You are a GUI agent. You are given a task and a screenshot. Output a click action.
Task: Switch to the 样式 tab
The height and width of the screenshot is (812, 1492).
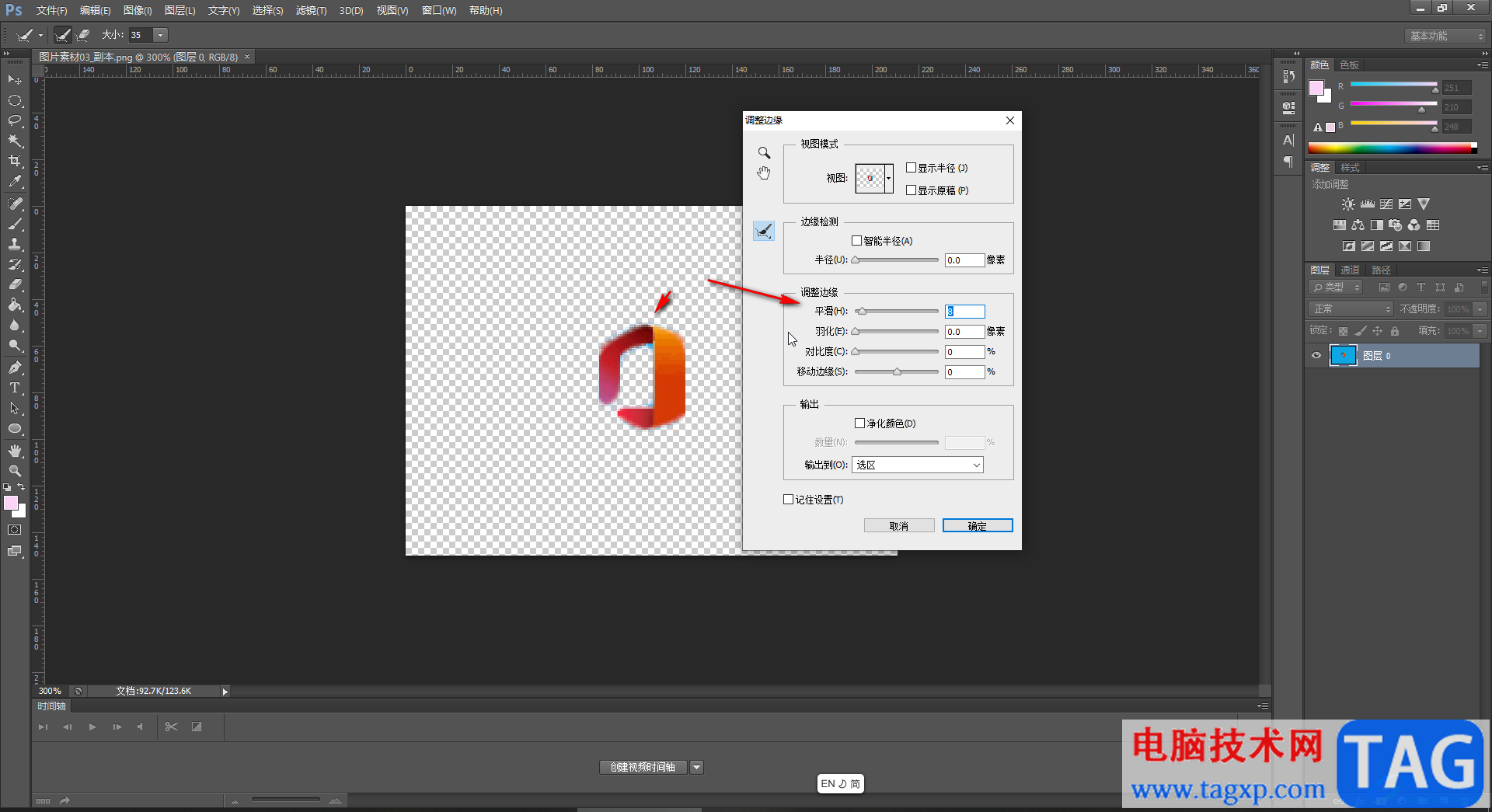coord(1351,168)
